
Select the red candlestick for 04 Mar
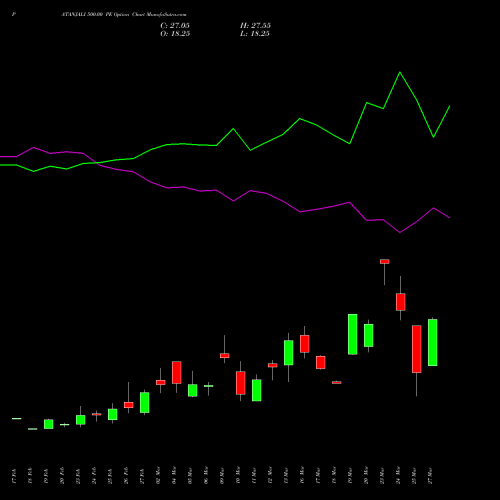tap(177, 372)
